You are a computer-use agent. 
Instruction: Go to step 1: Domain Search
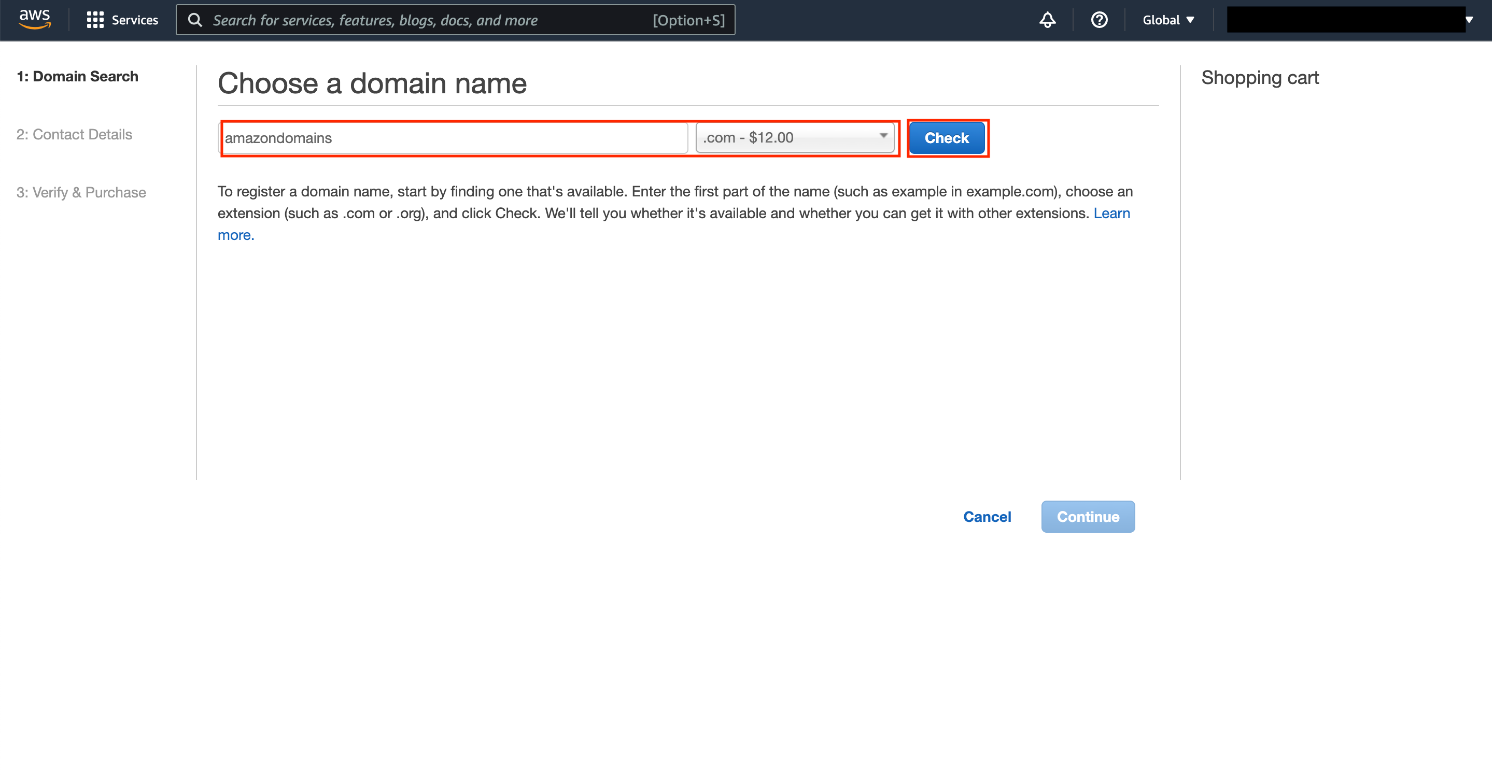tap(77, 76)
